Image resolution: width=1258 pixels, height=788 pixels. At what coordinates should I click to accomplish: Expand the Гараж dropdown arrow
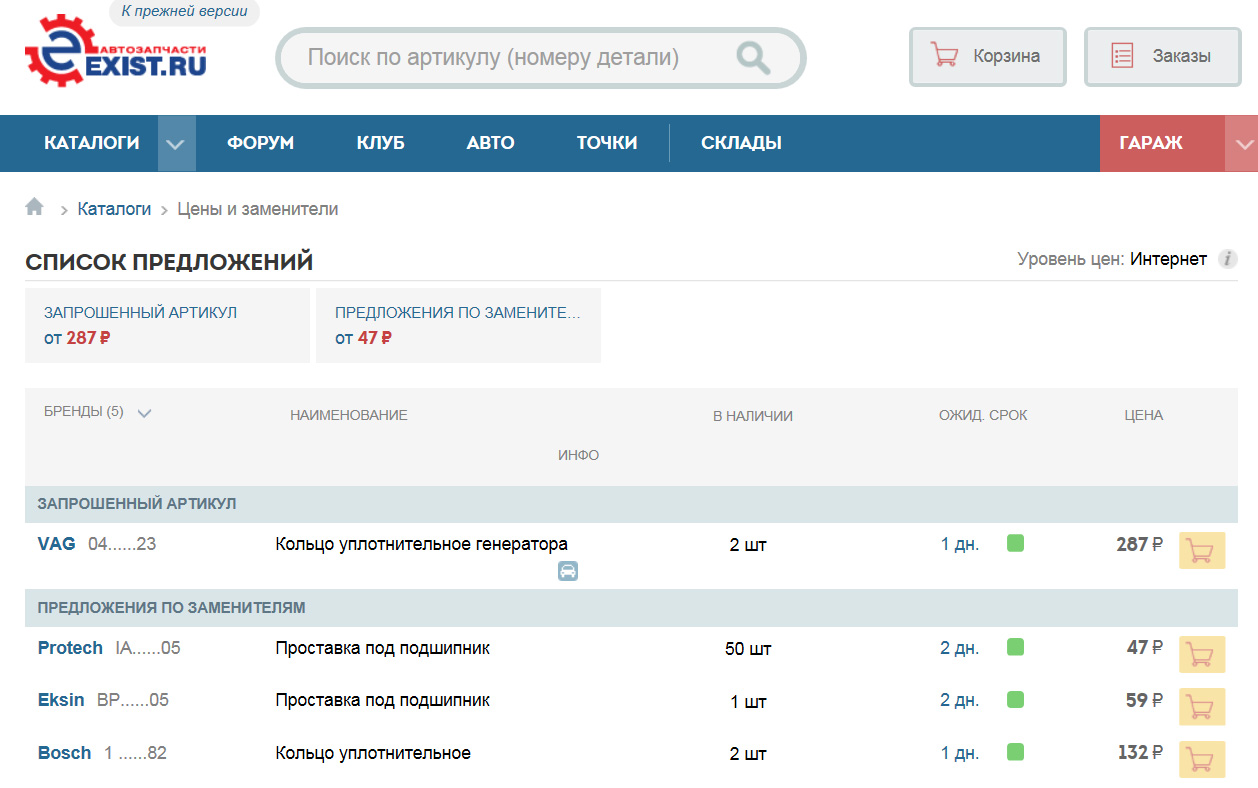1243,144
